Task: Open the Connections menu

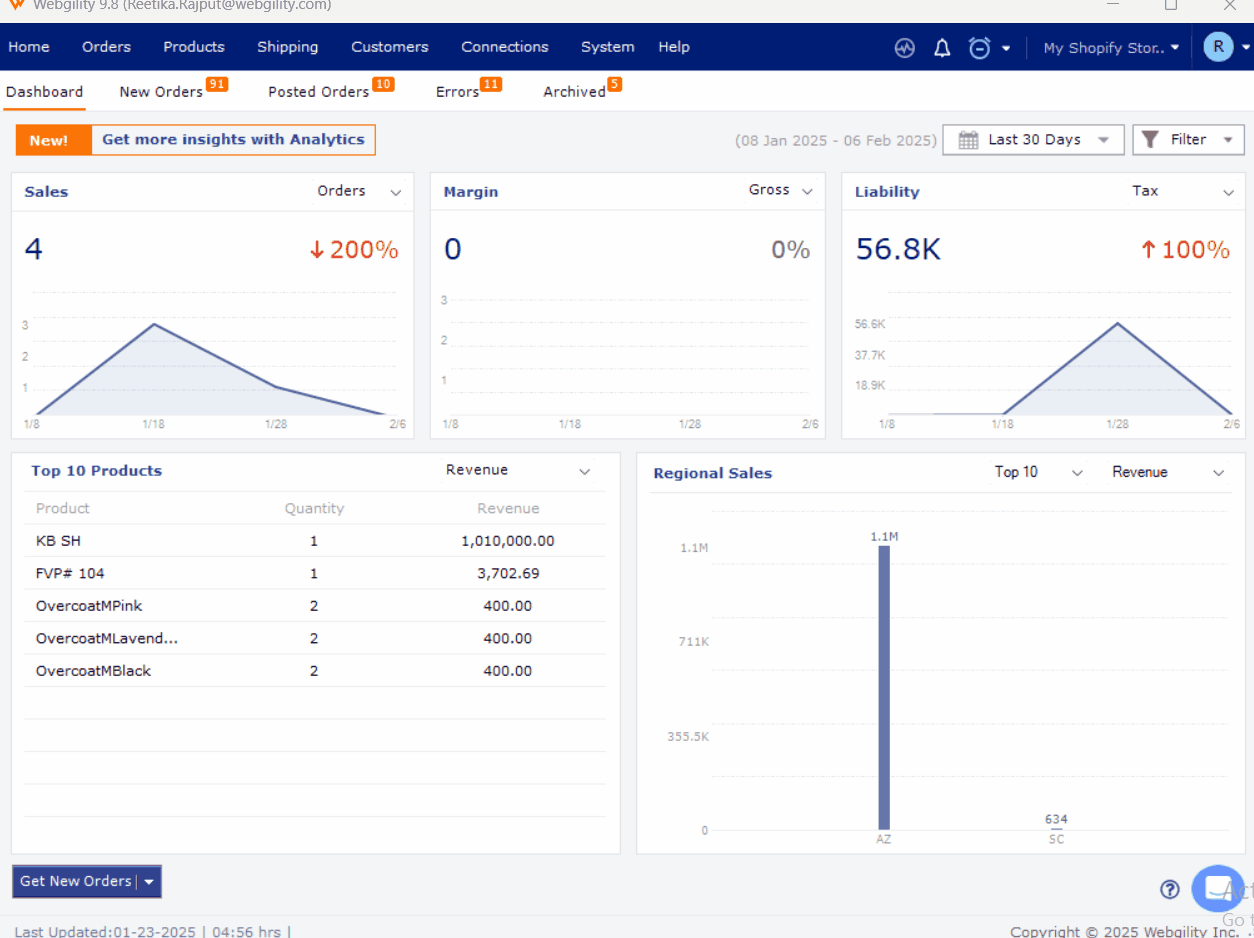Action: pos(504,47)
